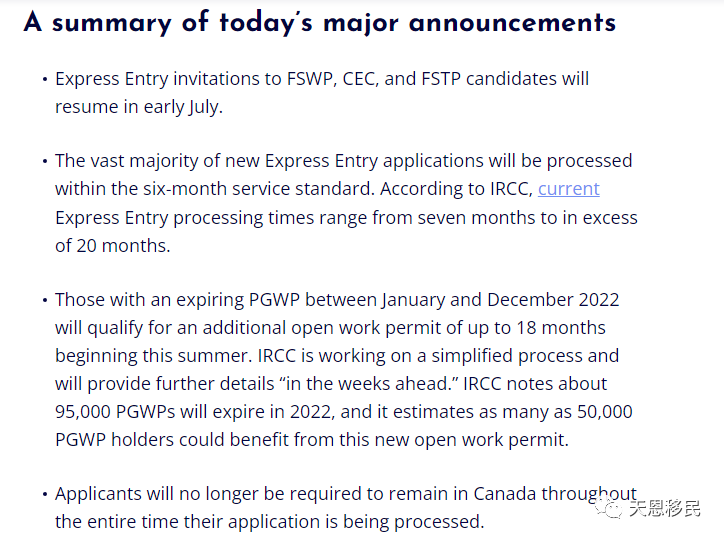
Task: Click the text "resume in early July."
Action: pos(139,107)
